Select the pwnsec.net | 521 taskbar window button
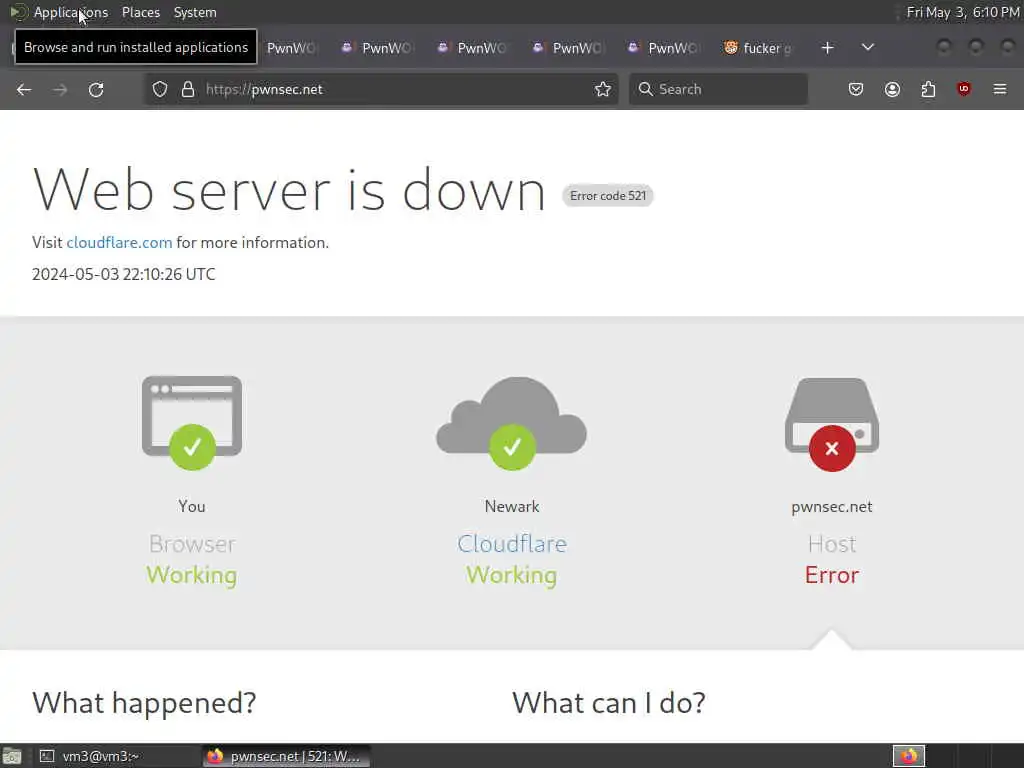 tap(286, 756)
